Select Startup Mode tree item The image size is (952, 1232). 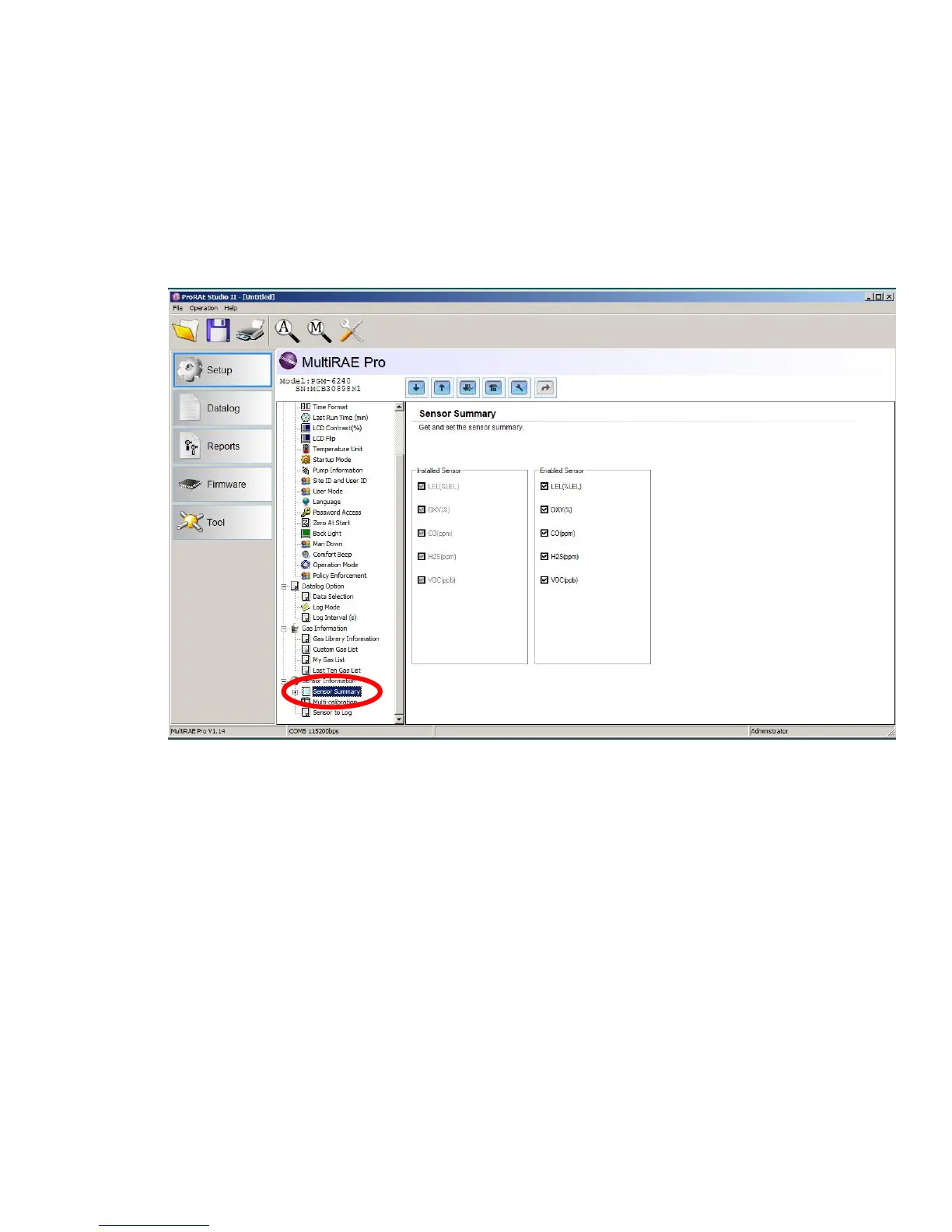pyautogui.click(x=331, y=460)
